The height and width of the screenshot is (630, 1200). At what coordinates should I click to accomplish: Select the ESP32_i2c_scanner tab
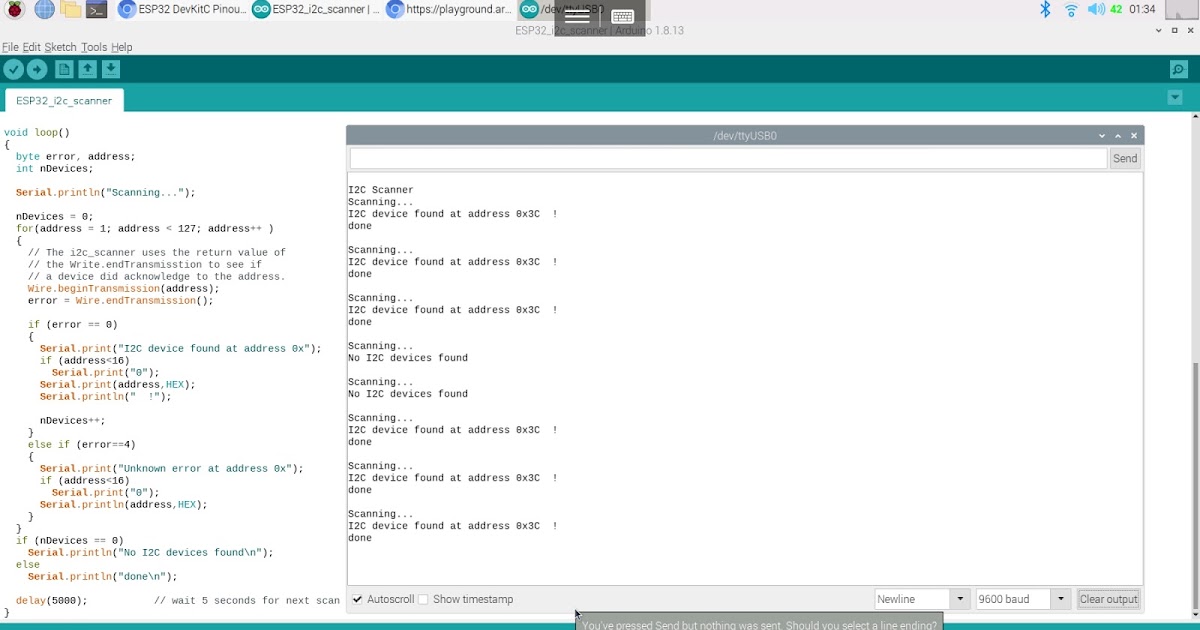point(63,100)
